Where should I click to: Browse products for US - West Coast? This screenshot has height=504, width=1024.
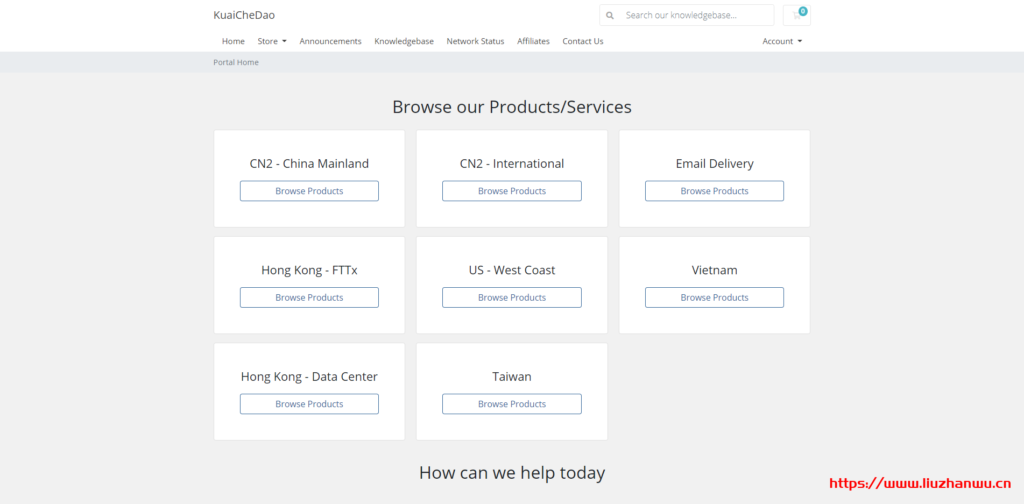(x=512, y=297)
